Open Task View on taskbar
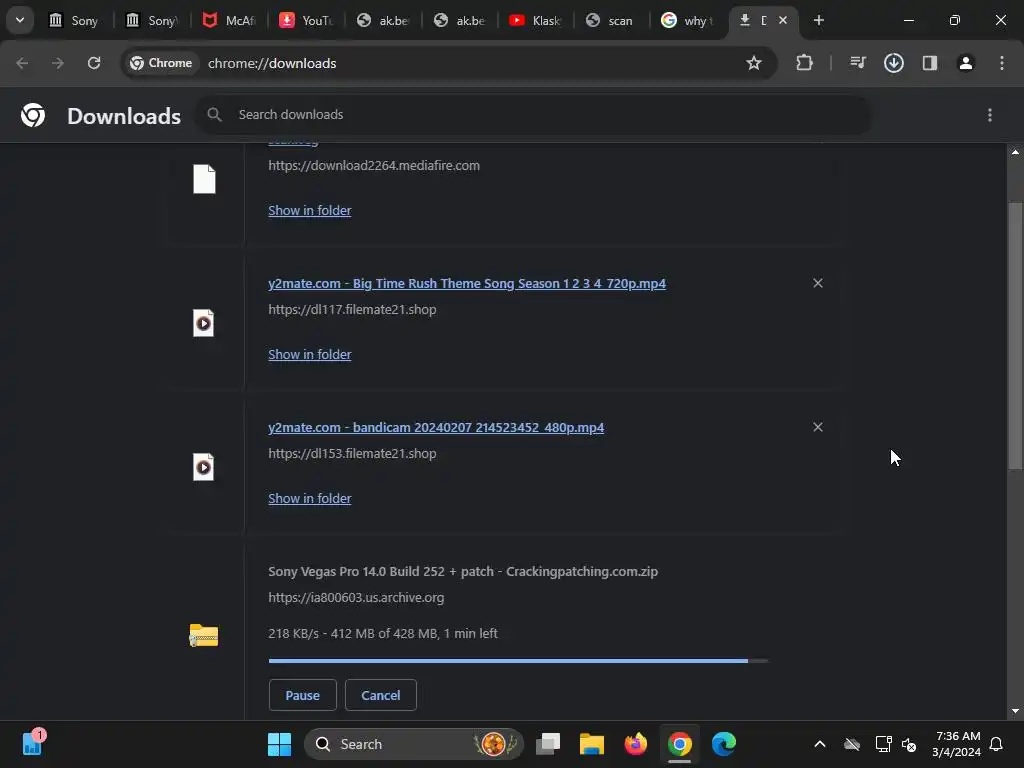The height and width of the screenshot is (768, 1024). pyautogui.click(x=548, y=744)
